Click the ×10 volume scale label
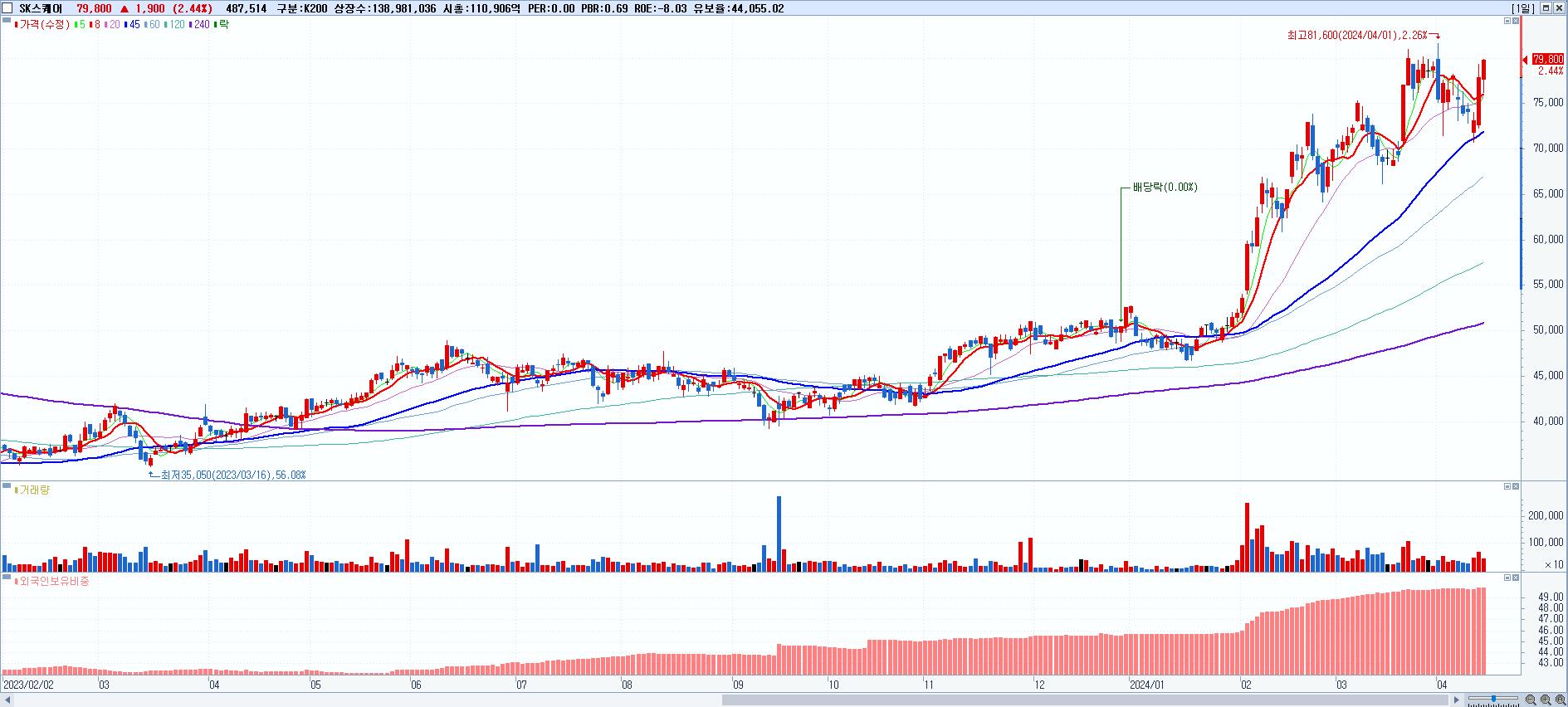This screenshot has height=707, width=1568. [1554, 564]
